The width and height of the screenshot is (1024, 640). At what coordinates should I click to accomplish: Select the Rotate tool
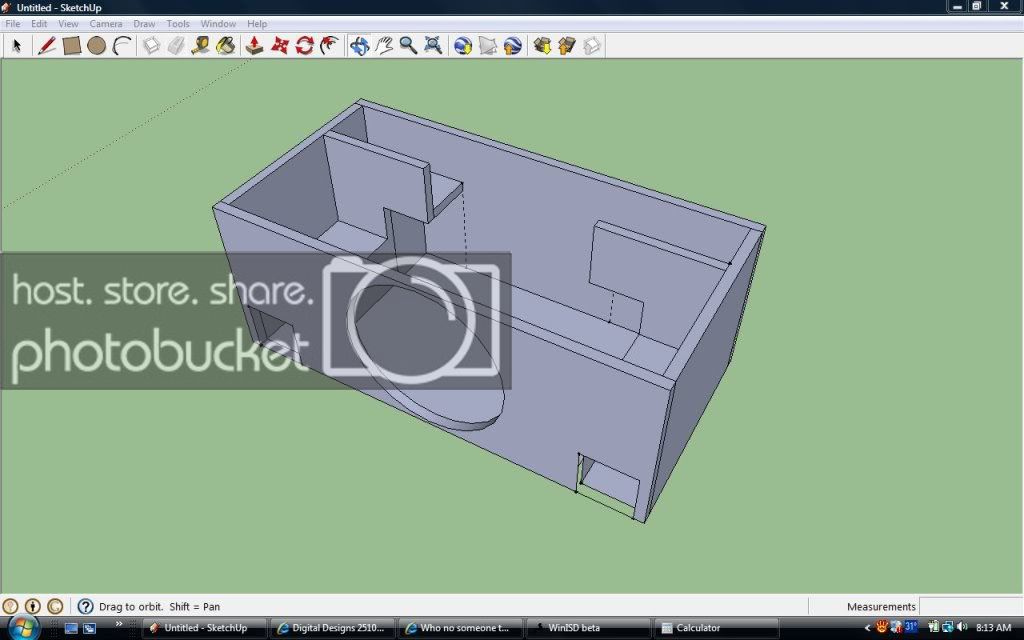[x=304, y=46]
